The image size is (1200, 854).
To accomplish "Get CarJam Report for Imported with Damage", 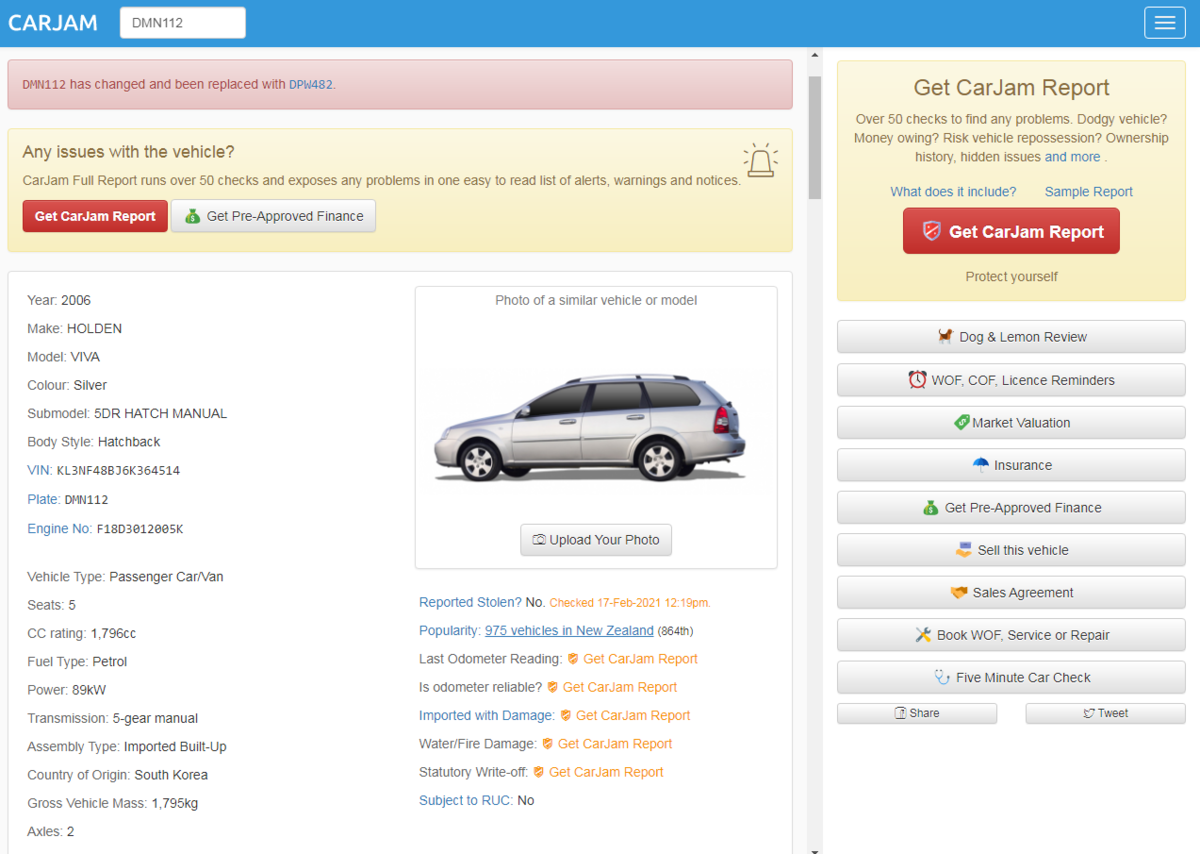I will point(625,716).
